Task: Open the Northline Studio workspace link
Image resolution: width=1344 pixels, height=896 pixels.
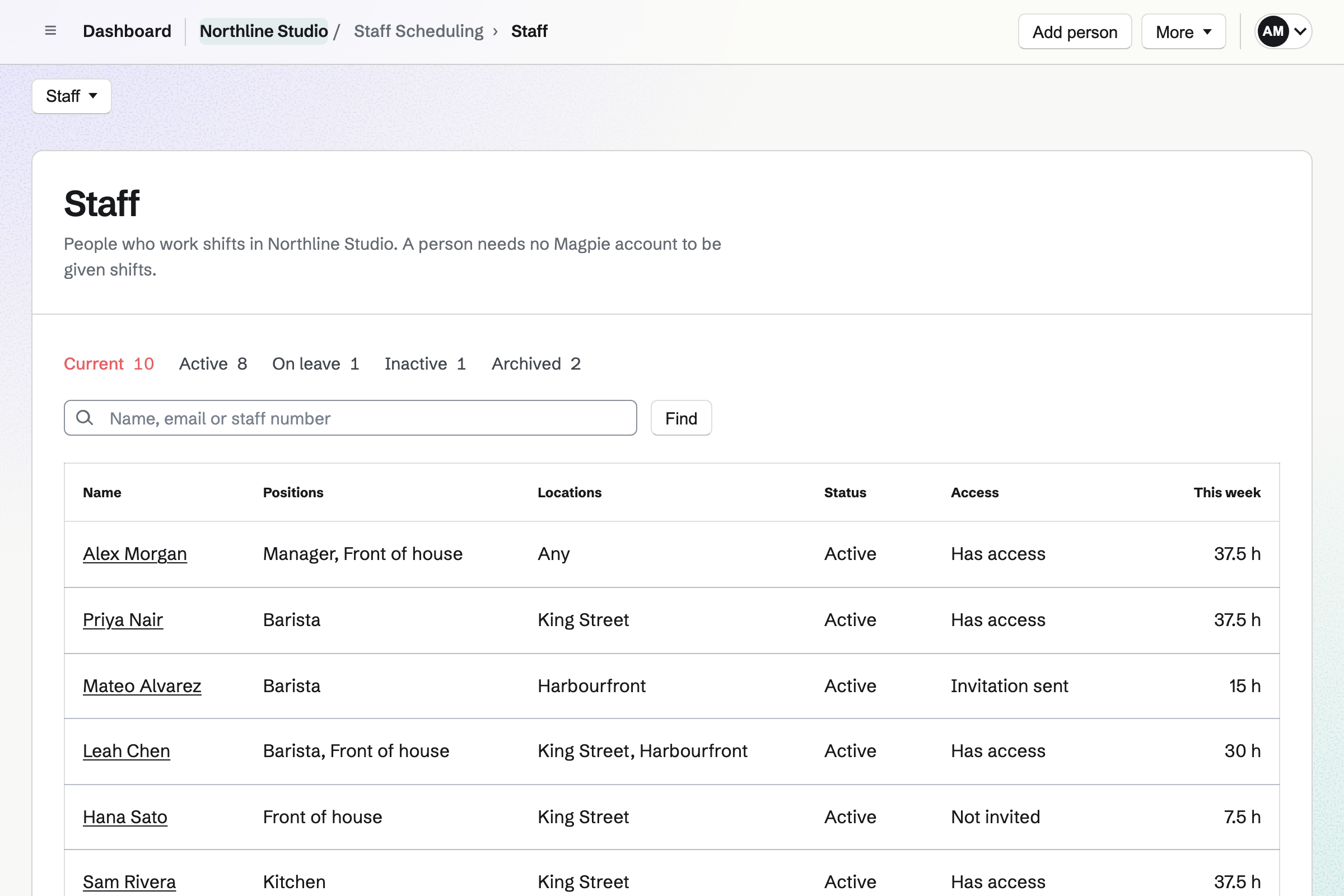Action: pyautogui.click(x=263, y=31)
